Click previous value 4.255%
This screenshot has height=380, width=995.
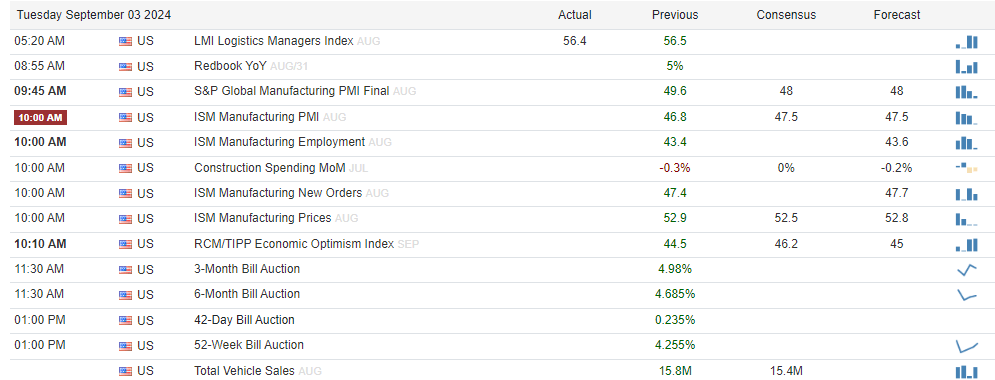coord(675,345)
